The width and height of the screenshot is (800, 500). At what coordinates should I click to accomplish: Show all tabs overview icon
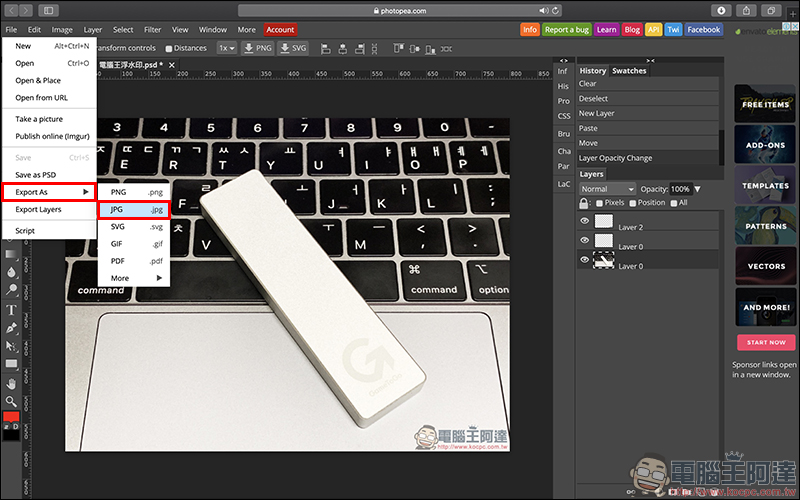[x=771, y=10]
